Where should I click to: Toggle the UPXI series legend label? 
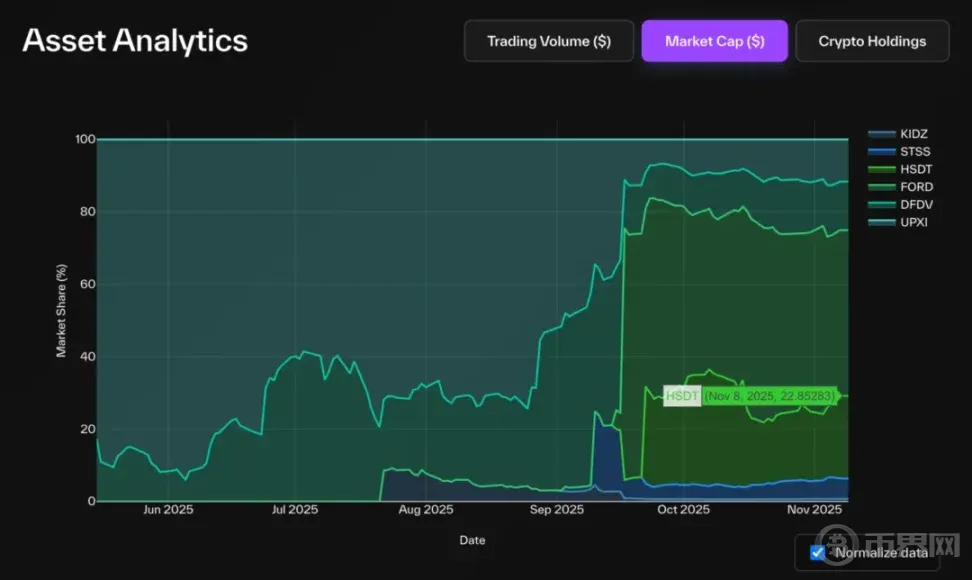915,222
